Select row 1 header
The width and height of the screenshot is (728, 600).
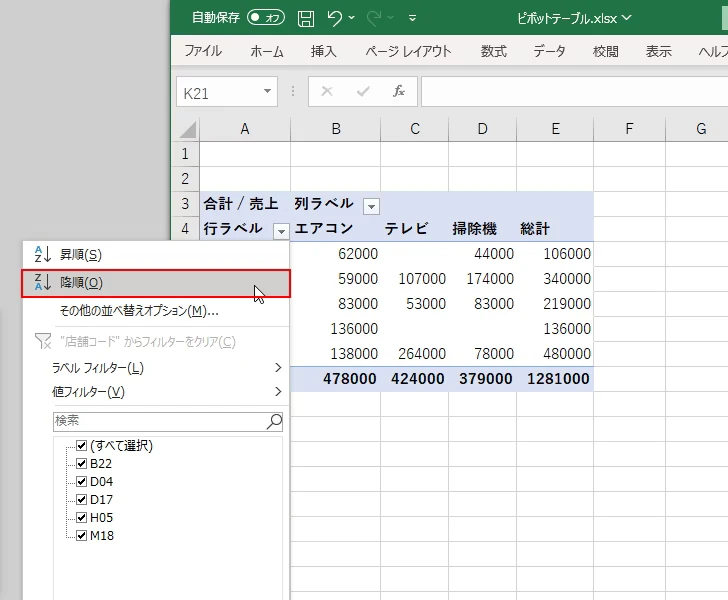click(185, 153)
